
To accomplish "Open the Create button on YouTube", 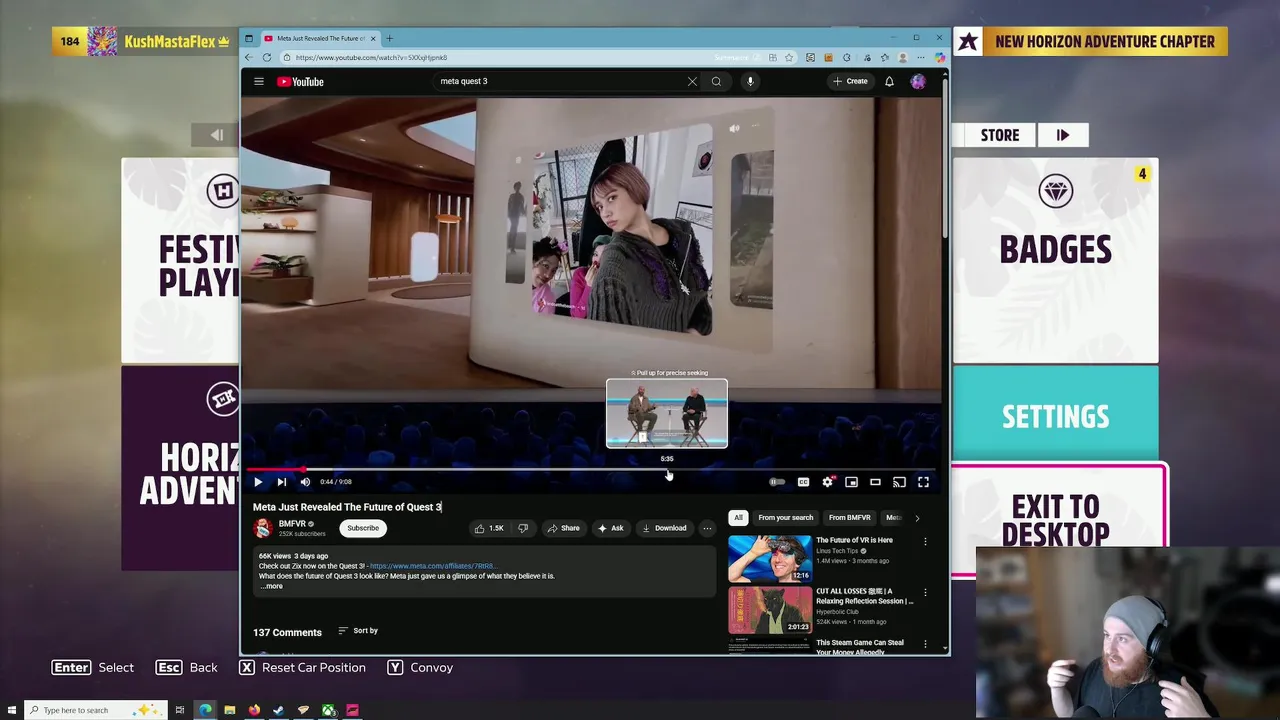I will point(850,81).
